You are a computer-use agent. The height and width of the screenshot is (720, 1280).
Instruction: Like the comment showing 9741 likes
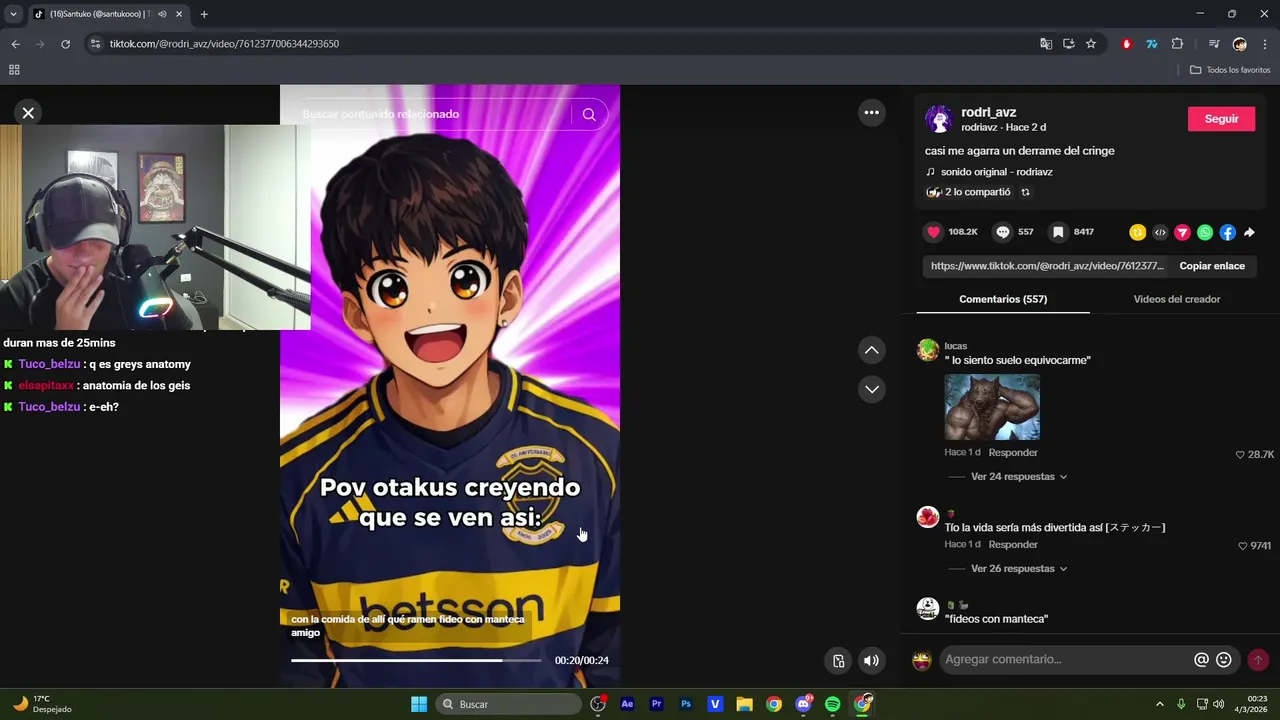pyautogui.click(x=1243, y=546)
